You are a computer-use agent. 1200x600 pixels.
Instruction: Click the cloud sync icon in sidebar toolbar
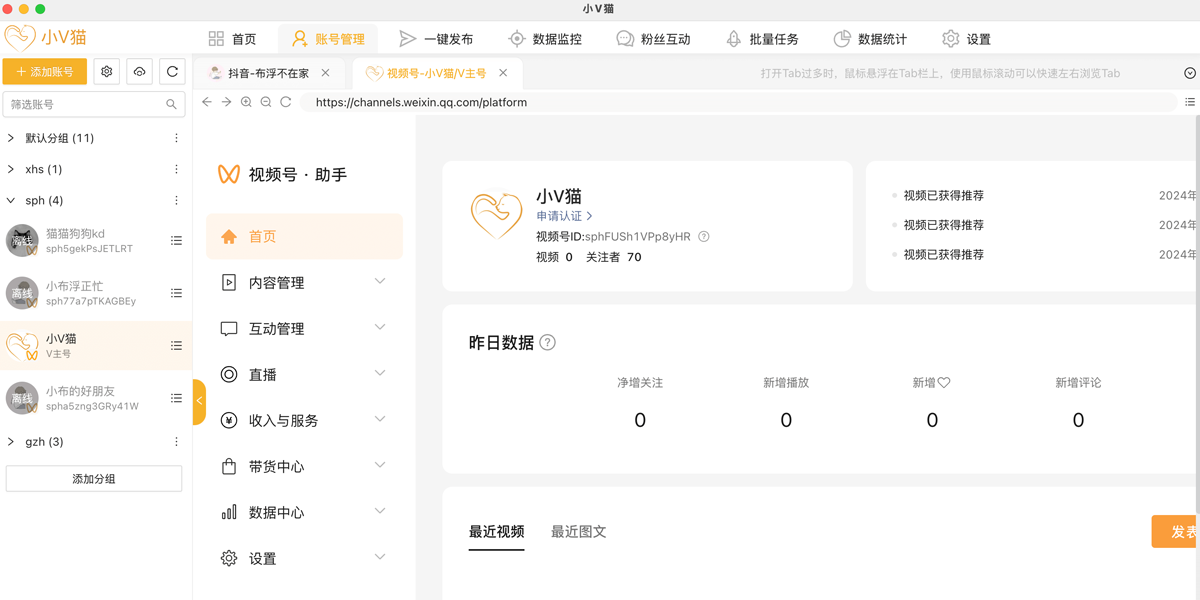pyautogui.click(x=139, y=72)
